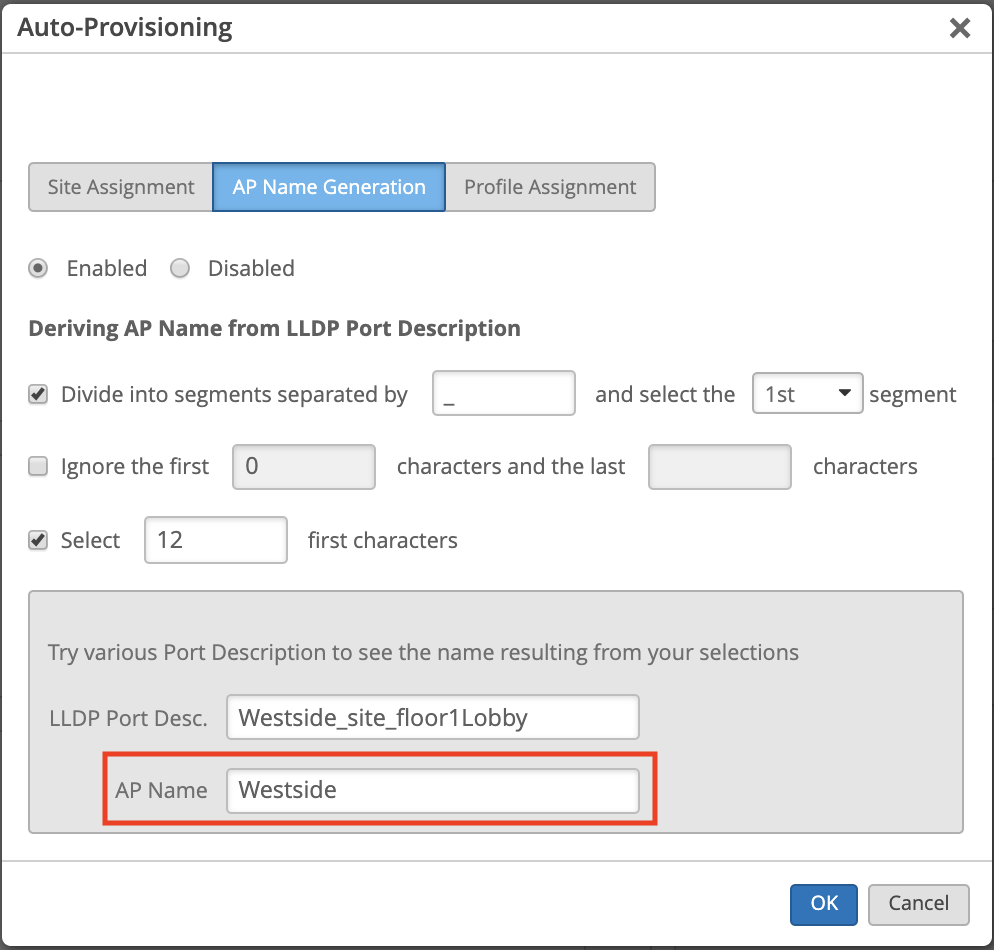Viewport: 994px width, 950px height.
Task: Click the field containing 12
Action: tap(216, 540)
